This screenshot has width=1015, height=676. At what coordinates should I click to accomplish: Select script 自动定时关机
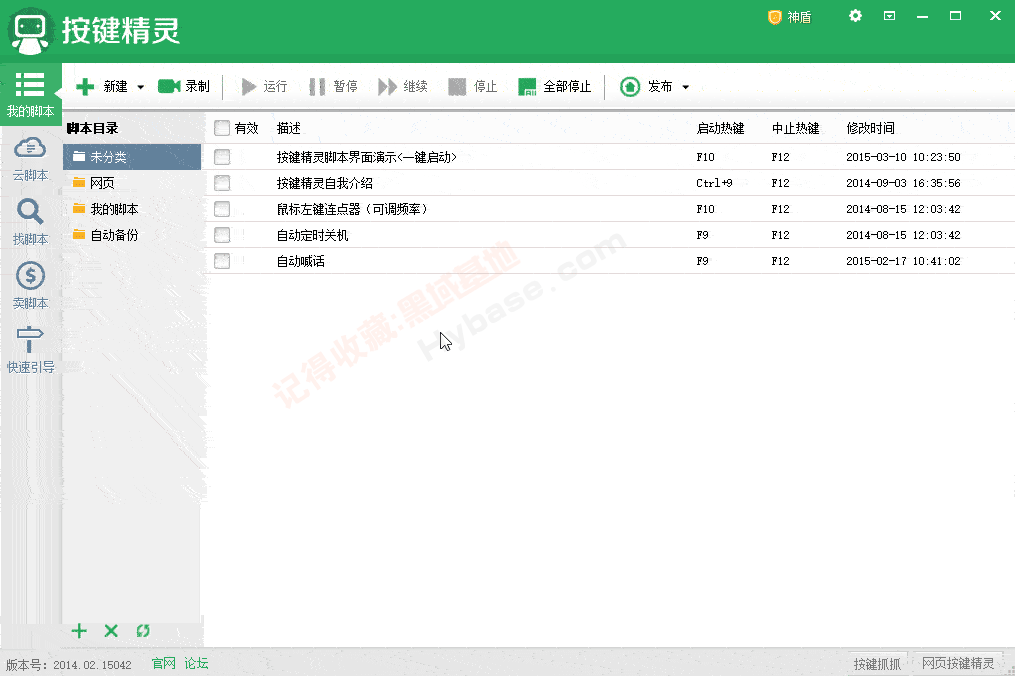coord(313,234)
